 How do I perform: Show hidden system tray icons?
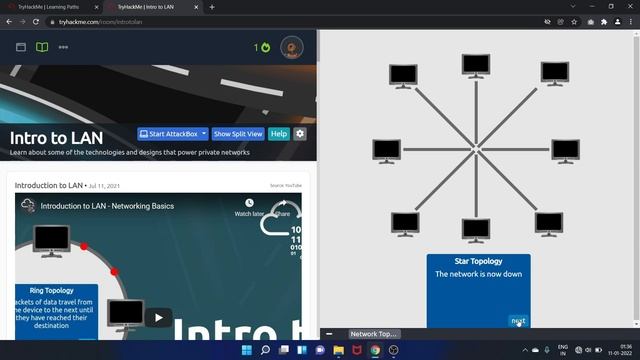coord(525,350)
